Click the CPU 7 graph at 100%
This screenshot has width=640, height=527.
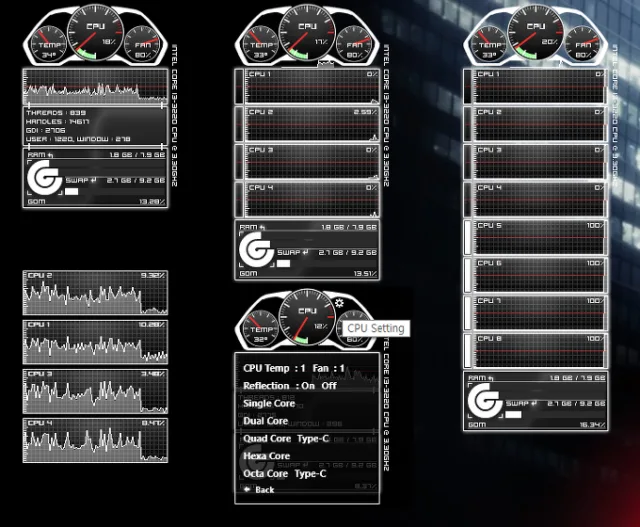click(x=540, y=313)
